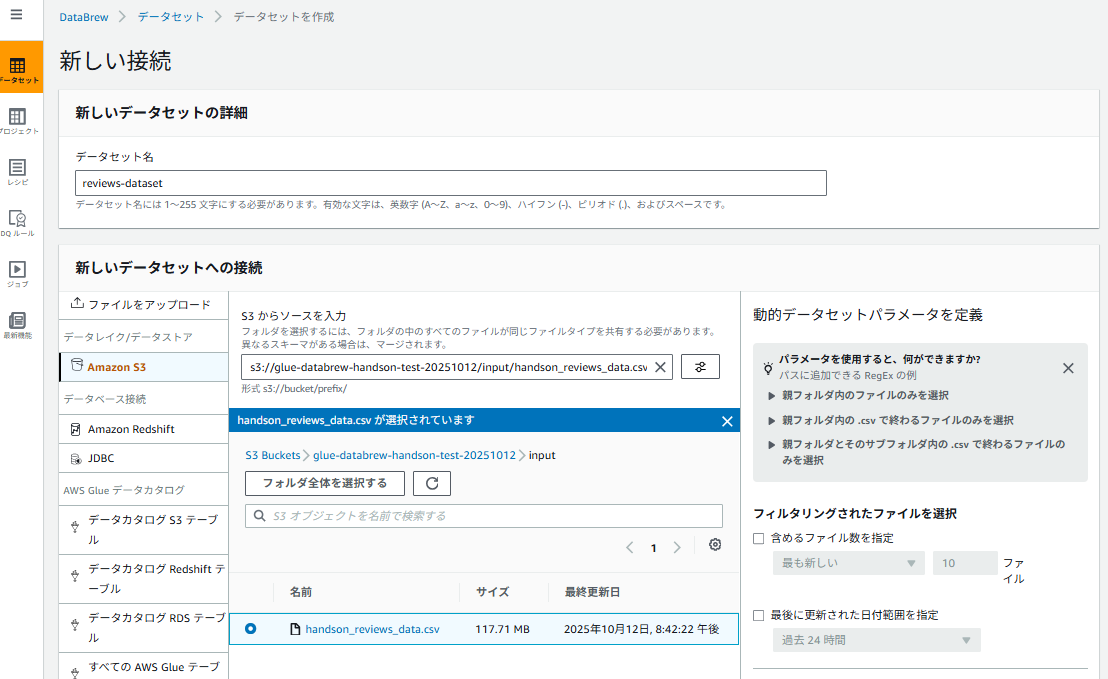Select the file upload connection option
Image resolution: width=1108 pixels, height=679 pixels.
143,305
